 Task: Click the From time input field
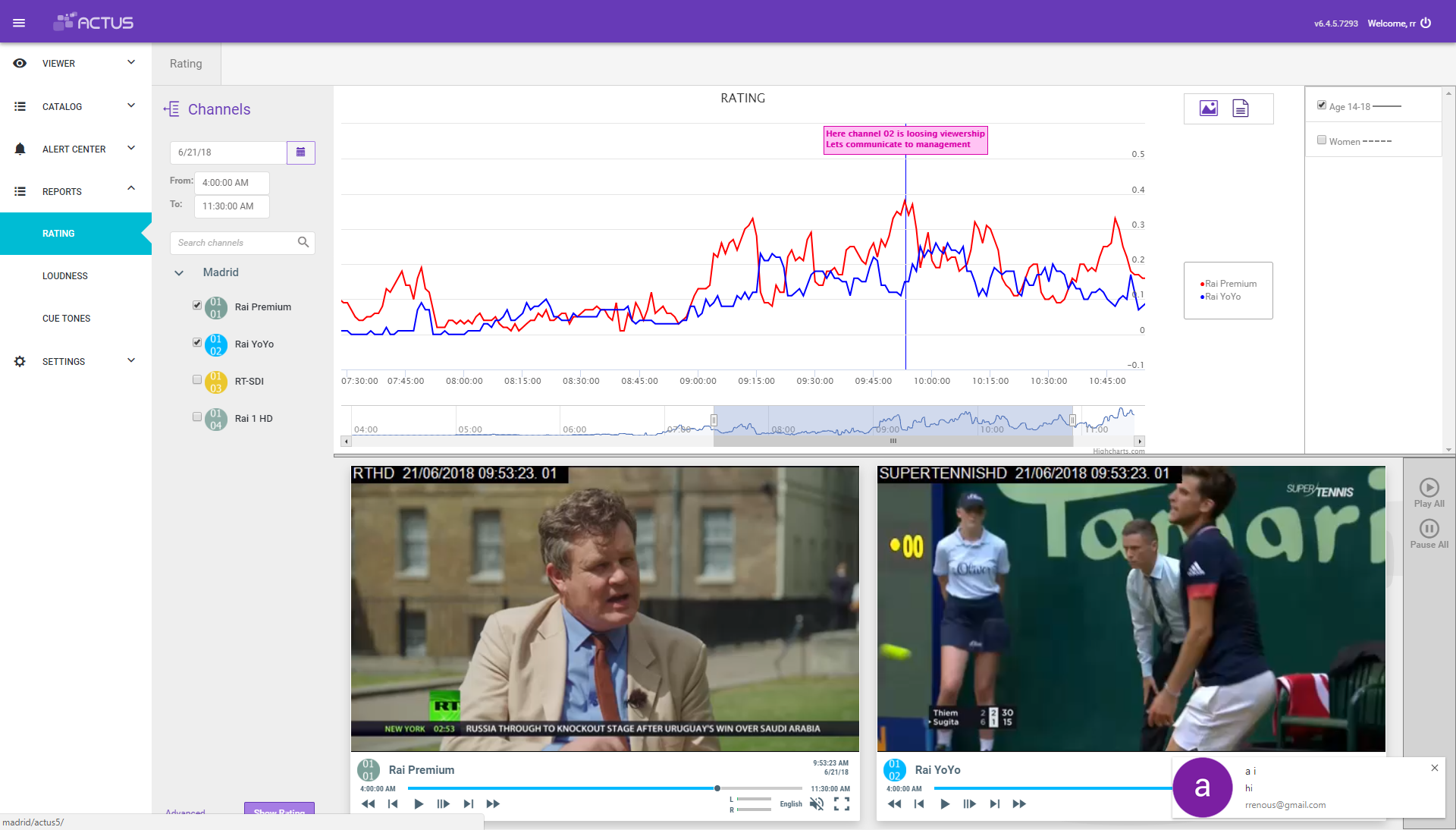tap(231, 182)
